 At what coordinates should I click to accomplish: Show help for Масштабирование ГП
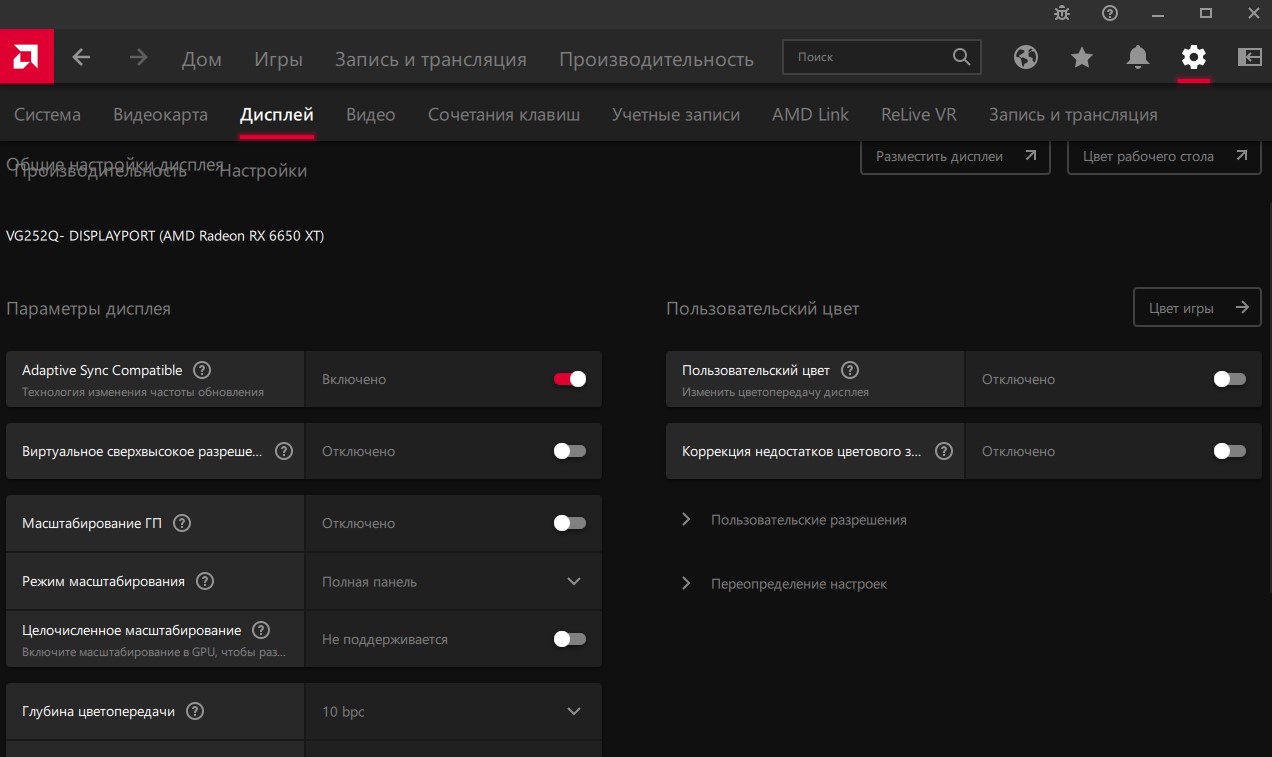tap(182, 523)
